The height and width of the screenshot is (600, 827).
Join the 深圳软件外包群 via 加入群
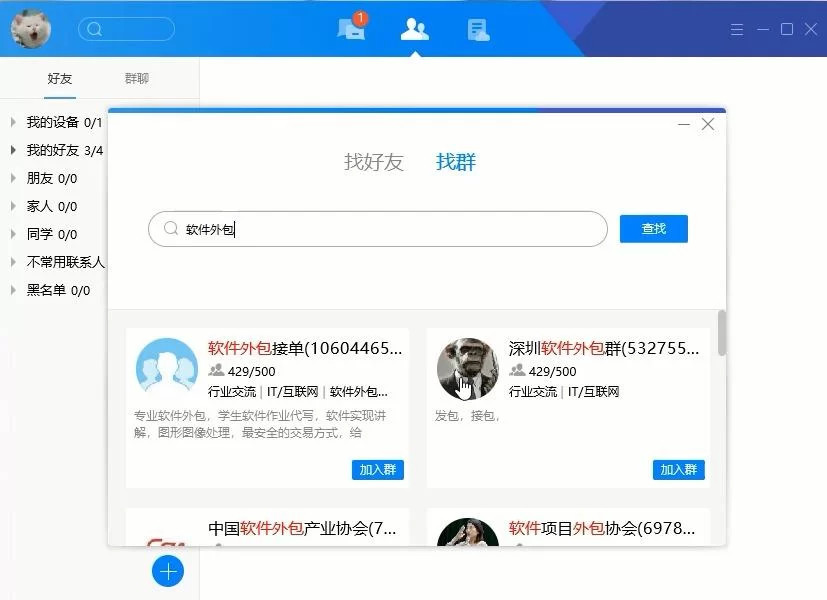click(679, 470)
